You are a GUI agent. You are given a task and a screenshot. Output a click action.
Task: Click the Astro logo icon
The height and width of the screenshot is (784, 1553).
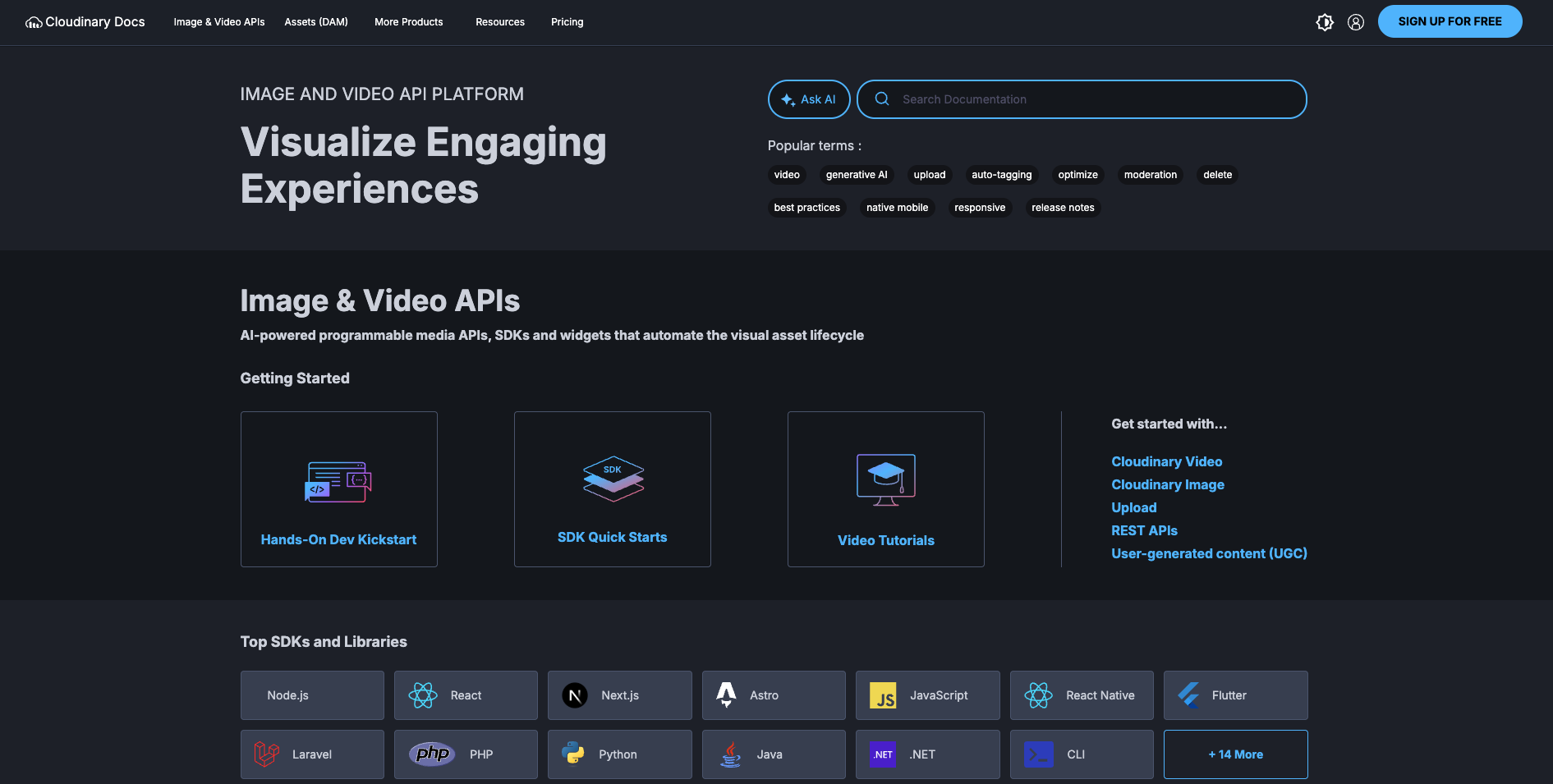click(726, 695)
